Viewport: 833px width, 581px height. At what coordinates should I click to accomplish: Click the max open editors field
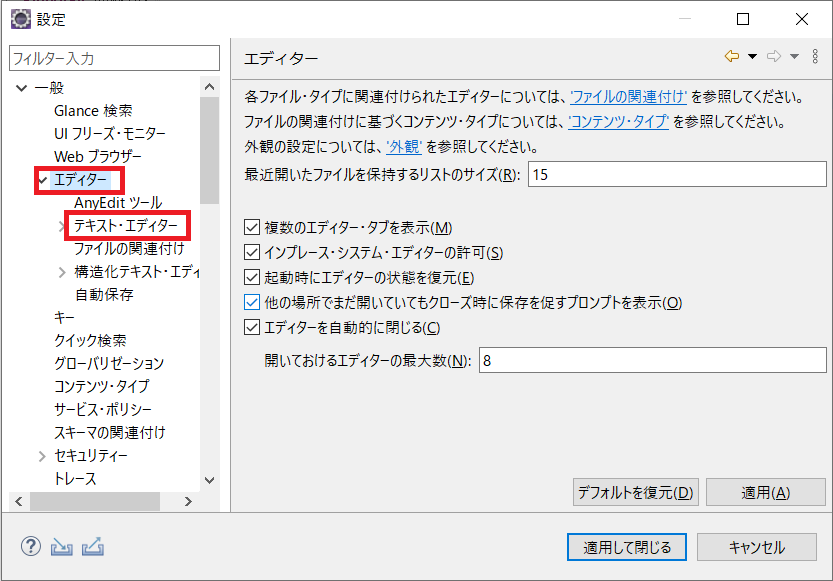(x=652, y=361)
